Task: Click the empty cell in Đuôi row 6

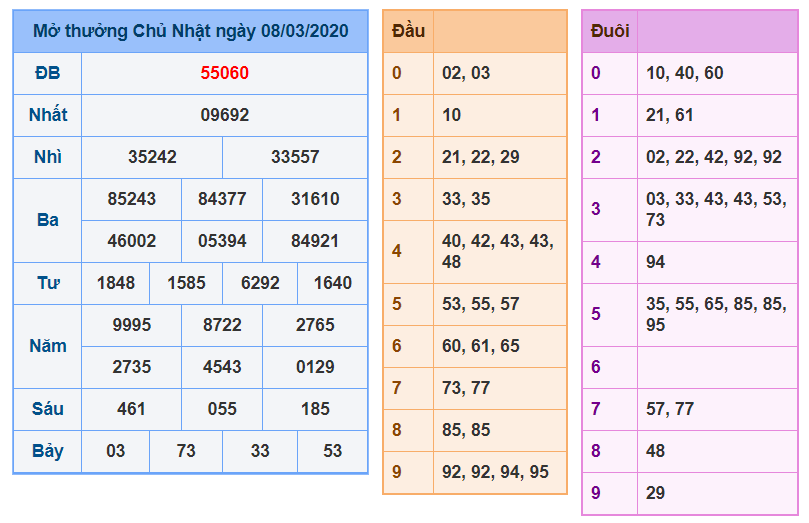Action: 717,367
